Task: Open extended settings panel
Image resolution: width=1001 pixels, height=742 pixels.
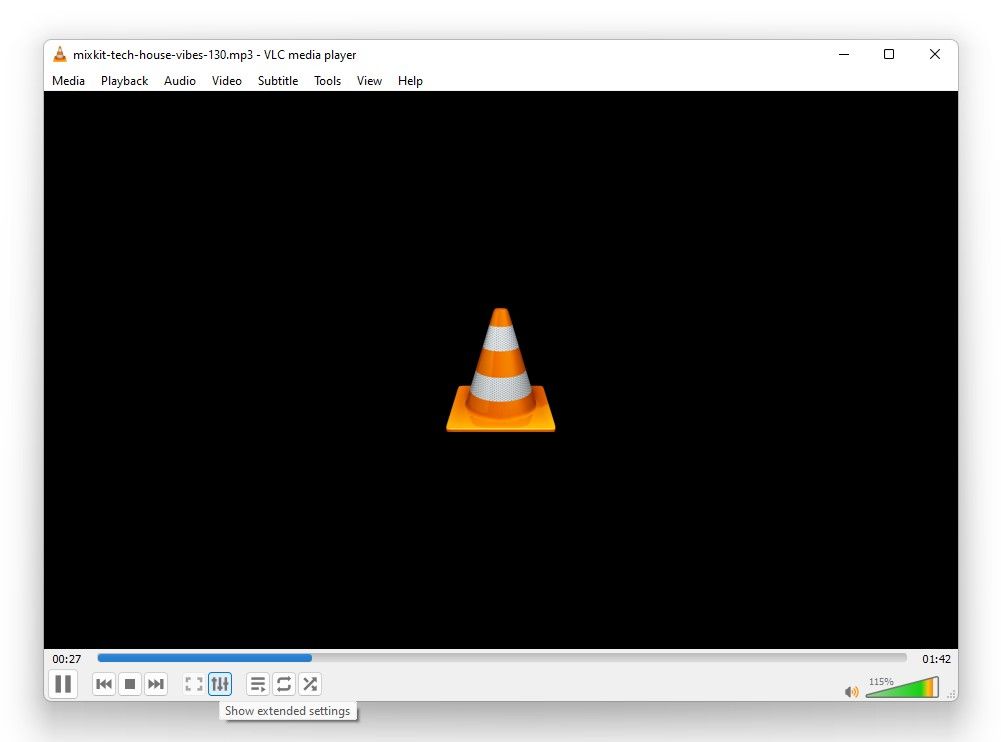Action: pyautogui.click(x=220, y=684)
